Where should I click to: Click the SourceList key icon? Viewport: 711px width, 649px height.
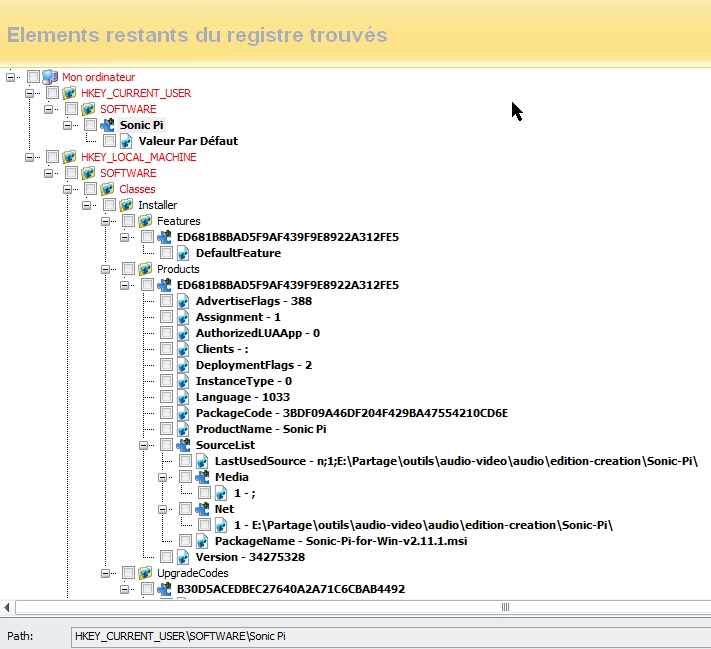[x=184, y=445]
